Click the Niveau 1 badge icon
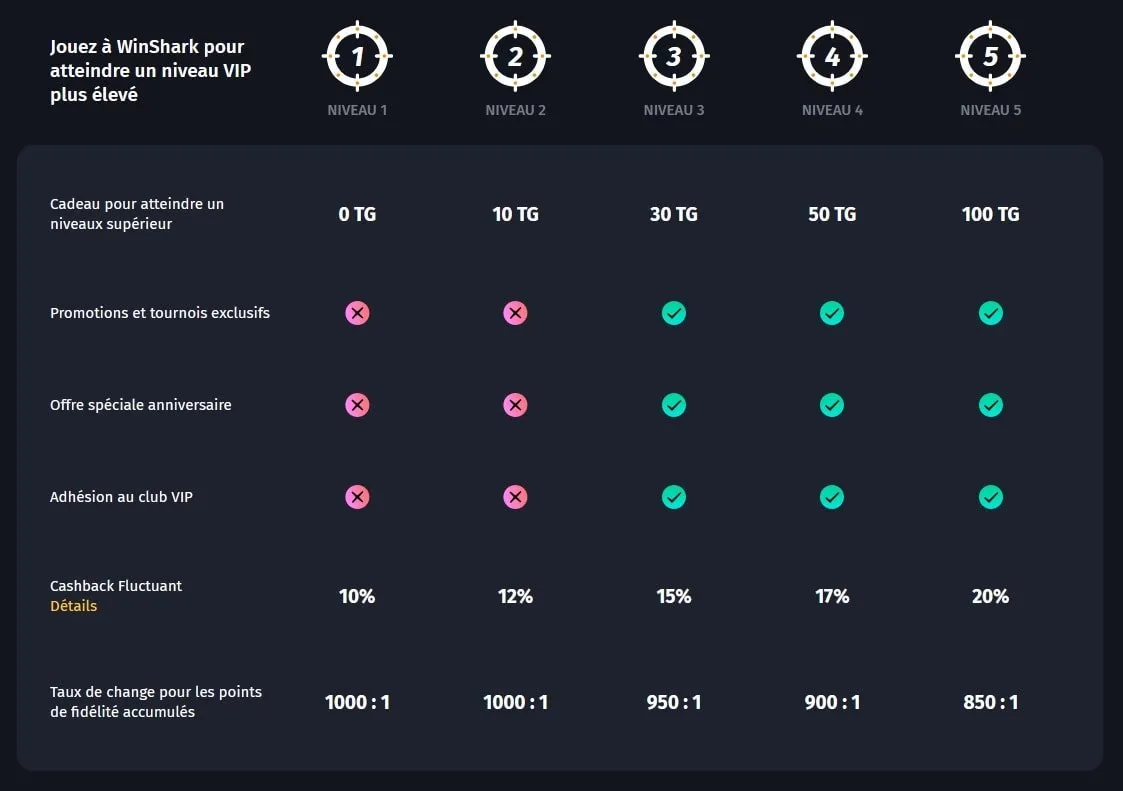This screenshot has height=791, width=1123. pyautogui.click(x=357, y=57)
